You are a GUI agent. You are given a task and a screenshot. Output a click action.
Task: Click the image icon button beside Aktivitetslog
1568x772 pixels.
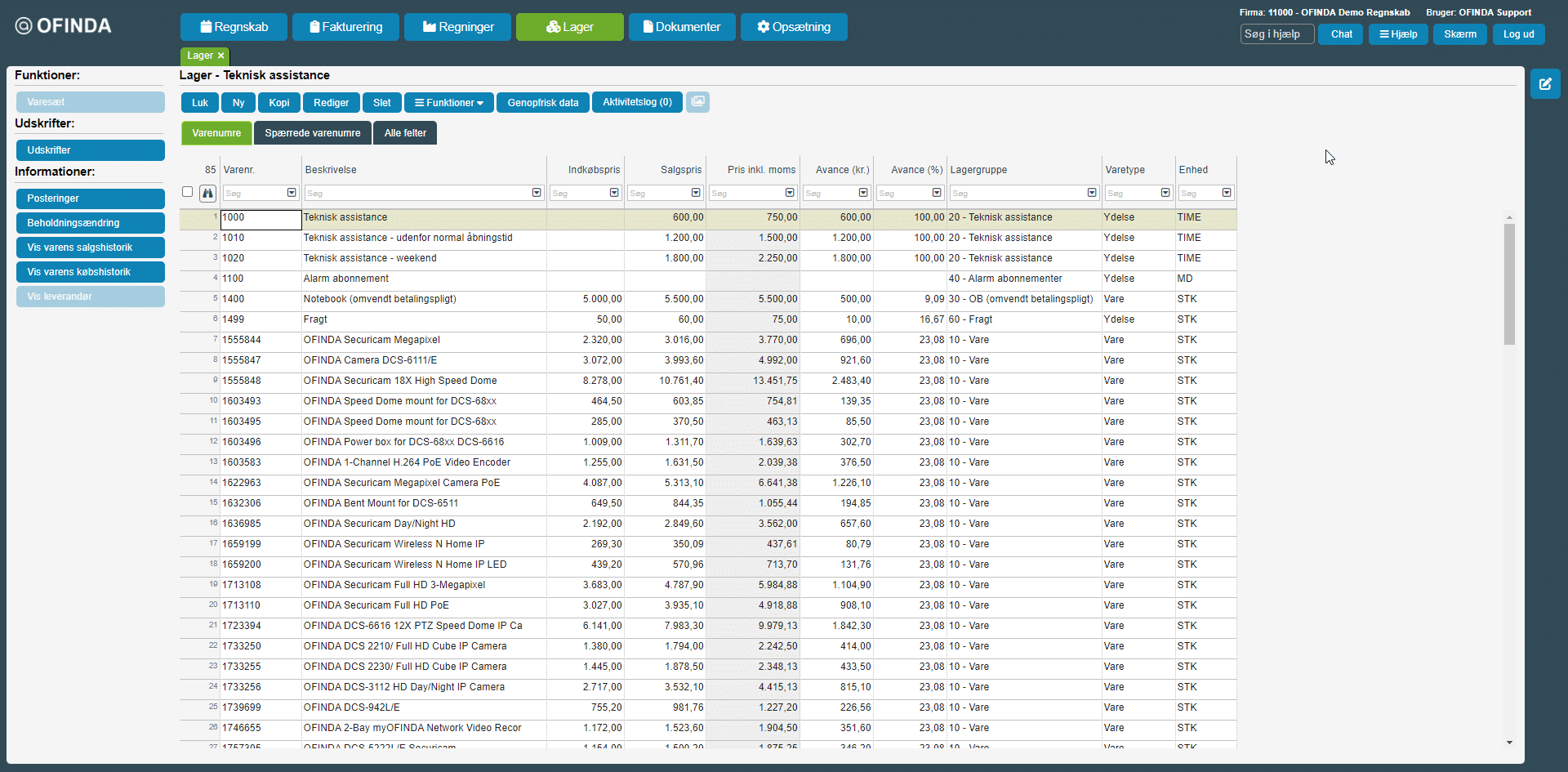697,102
